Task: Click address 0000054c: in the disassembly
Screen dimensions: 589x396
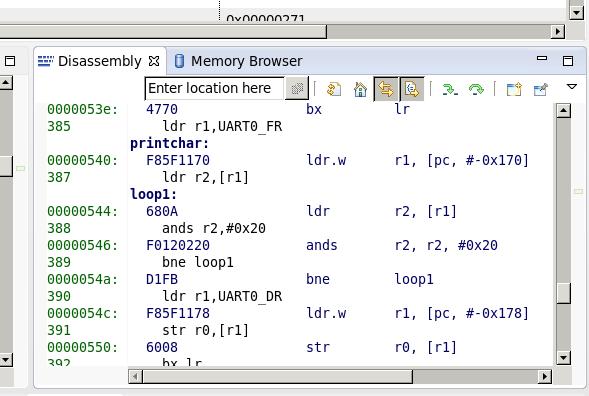Action: pos(83,313)
